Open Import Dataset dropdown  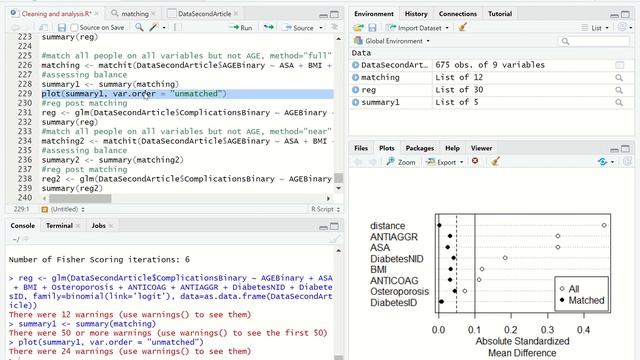(417, 28)
